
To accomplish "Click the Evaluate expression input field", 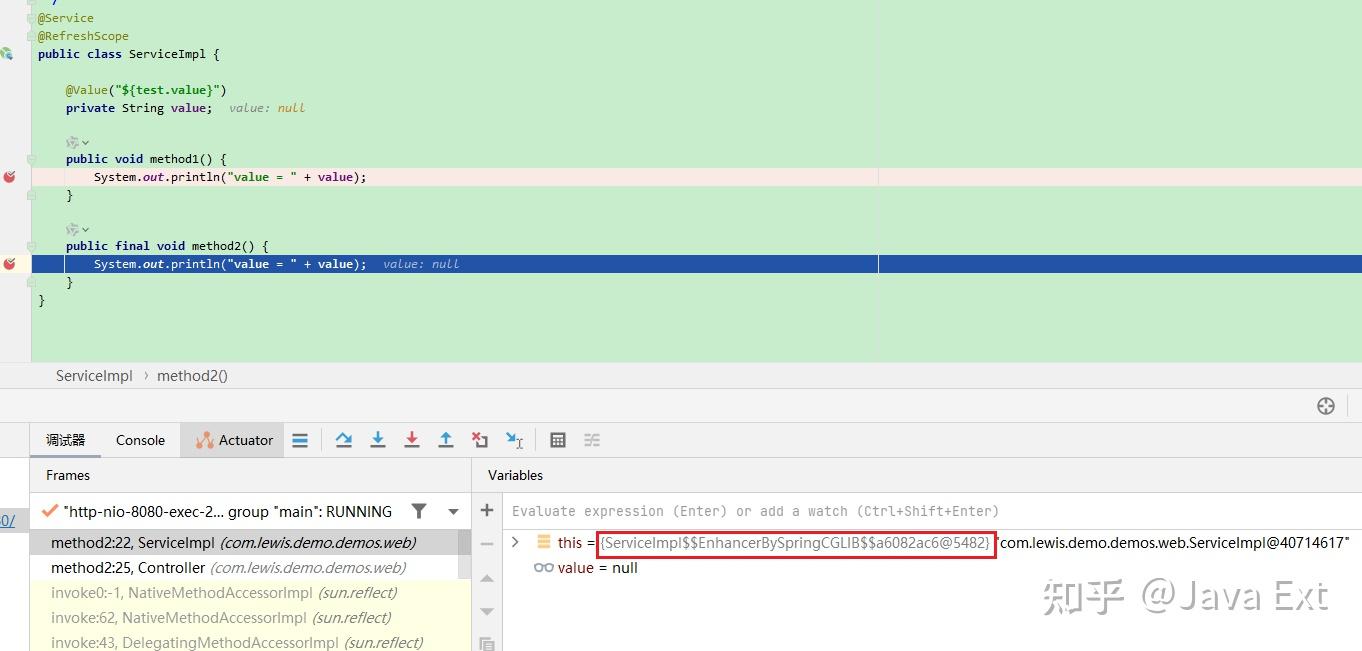I will 931,511.
